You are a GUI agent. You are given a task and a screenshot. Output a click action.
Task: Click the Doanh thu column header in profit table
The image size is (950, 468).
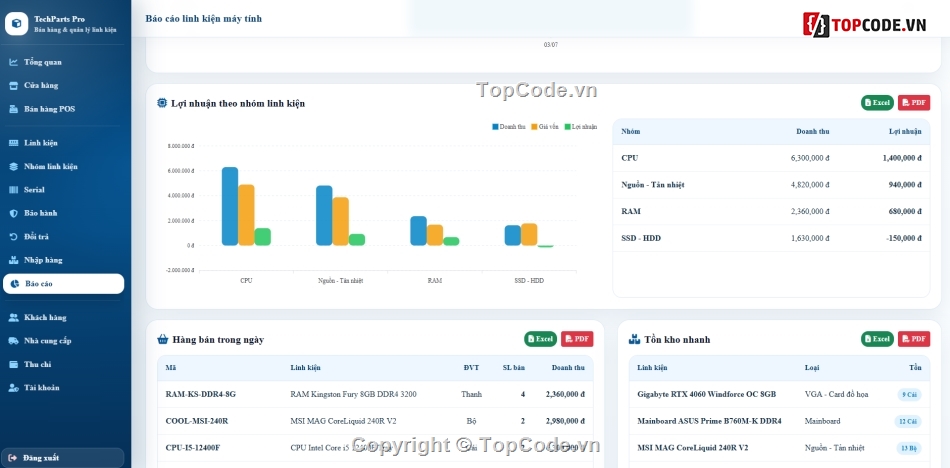812,132
